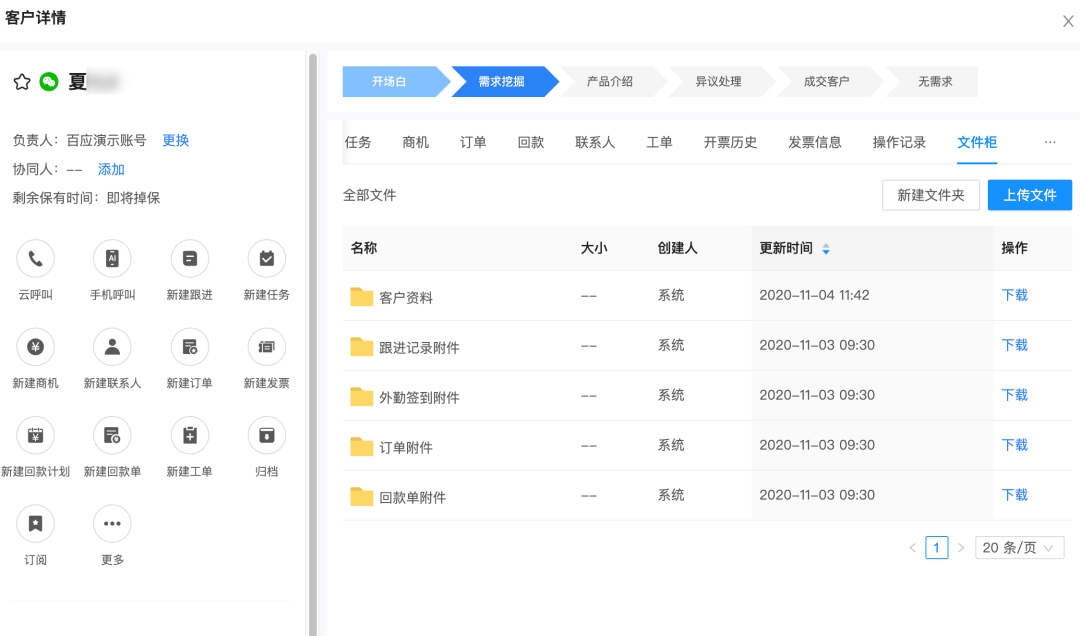The width and height of the screenshot is (1080, 636).
Task: Expand the tab overflow ellipsis menu
Action: (x=1050, y=142)
